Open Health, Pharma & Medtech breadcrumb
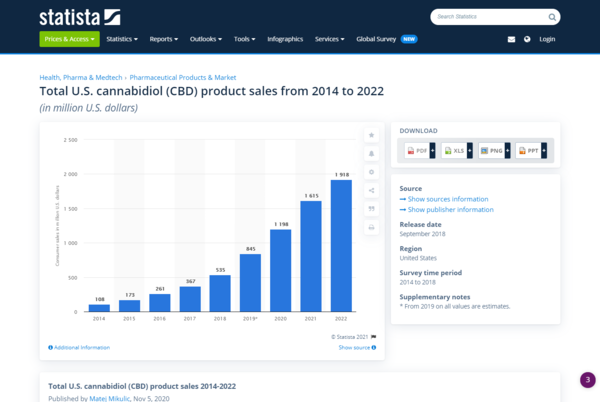Screen dimensions: 600x402 pyautogui.click(x=81, y=78)
